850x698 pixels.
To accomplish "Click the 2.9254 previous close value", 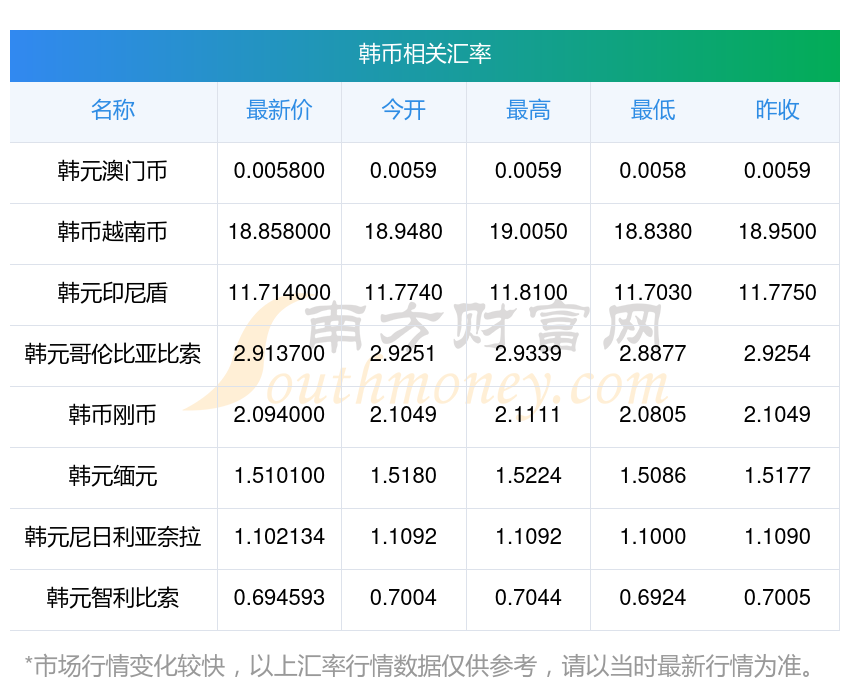I will click(x=777, y=354).
